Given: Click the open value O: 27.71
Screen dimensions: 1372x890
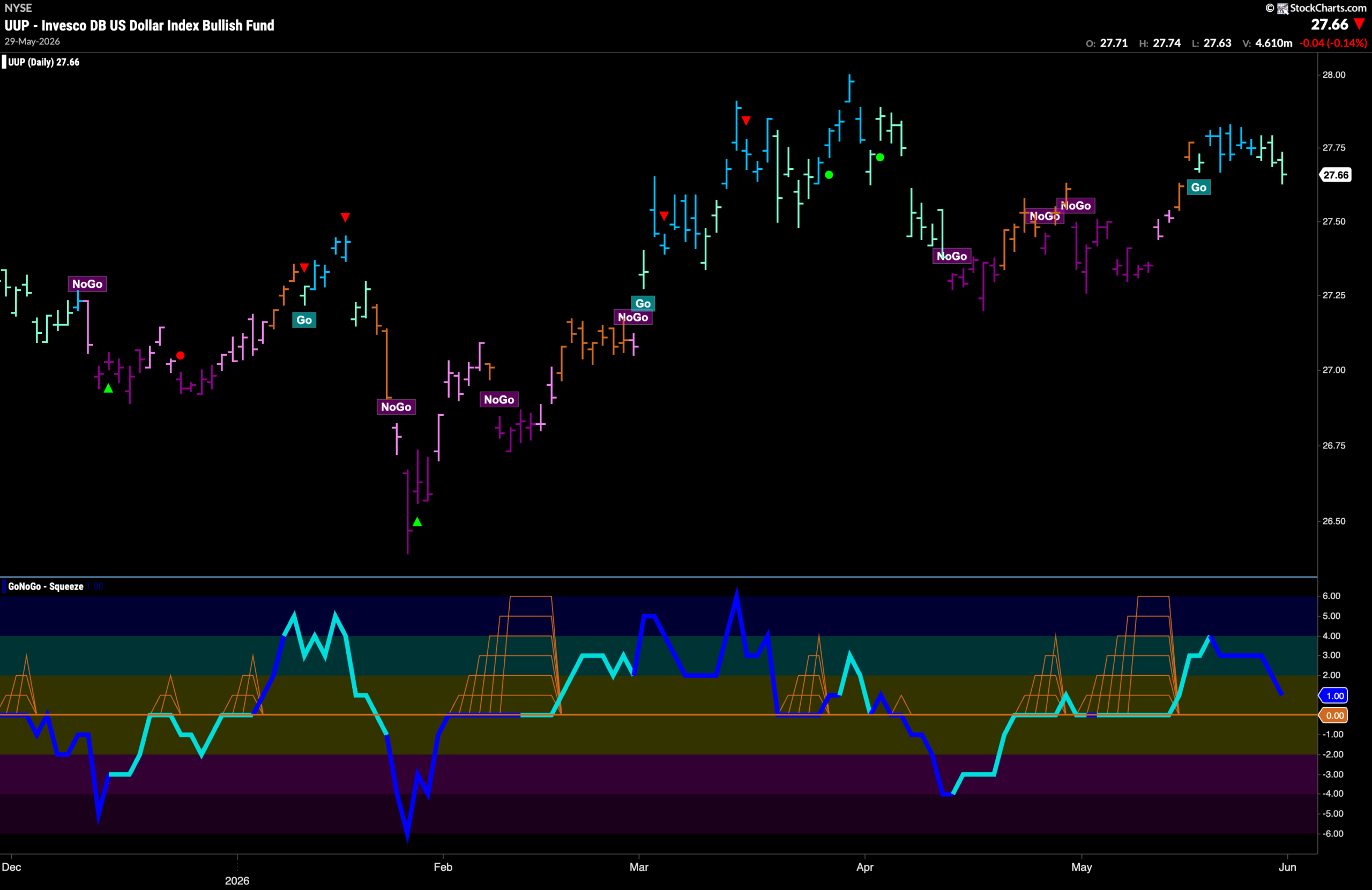Looking at the screenshot, I should [1106, 43].
